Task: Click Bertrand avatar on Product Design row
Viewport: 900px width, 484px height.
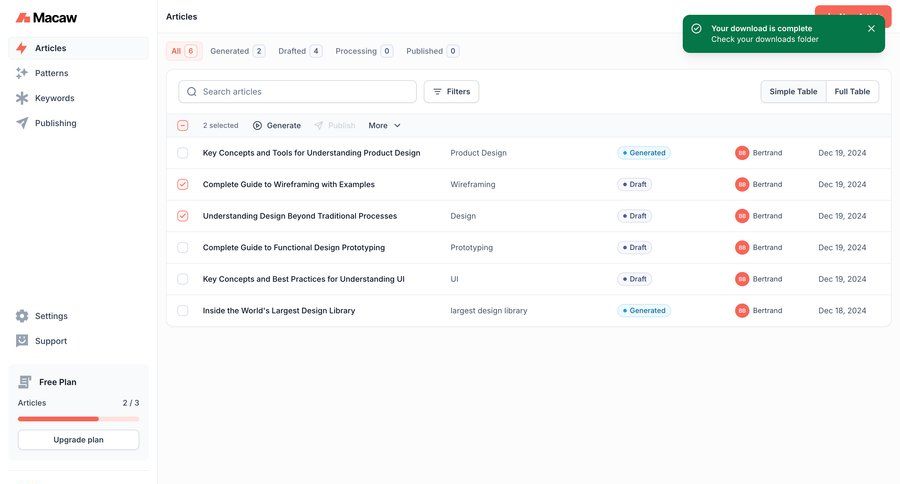Action: [x=742, y=153]
